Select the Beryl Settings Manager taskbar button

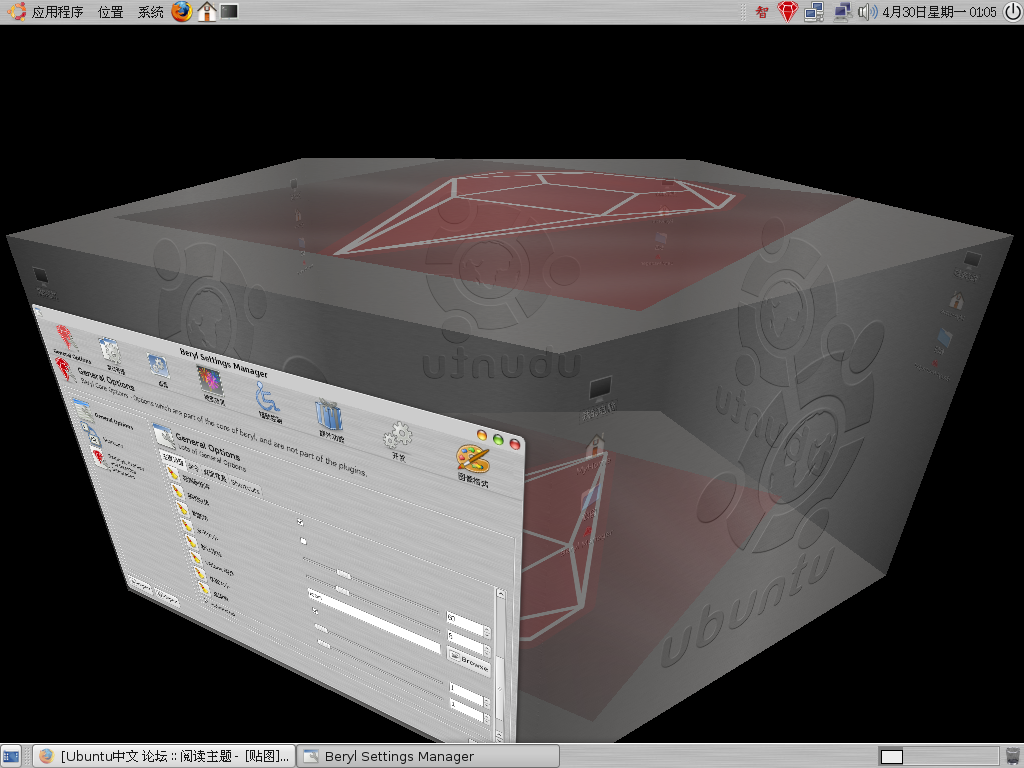[428, 756]
